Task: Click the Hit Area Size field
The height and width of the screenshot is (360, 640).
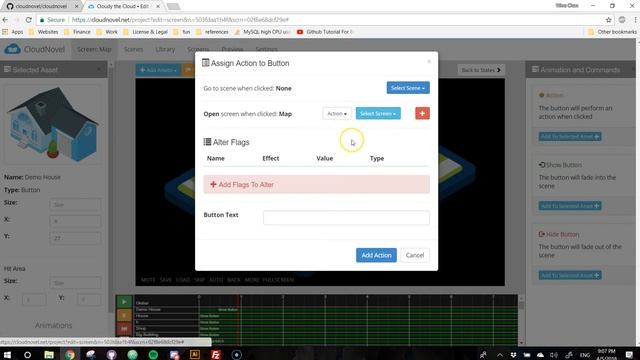Action: pyautogui.click(x=76, y=282)
